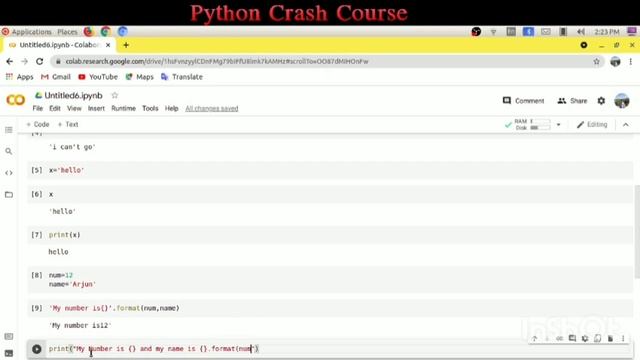Open the File menu

tap(38, 108)
